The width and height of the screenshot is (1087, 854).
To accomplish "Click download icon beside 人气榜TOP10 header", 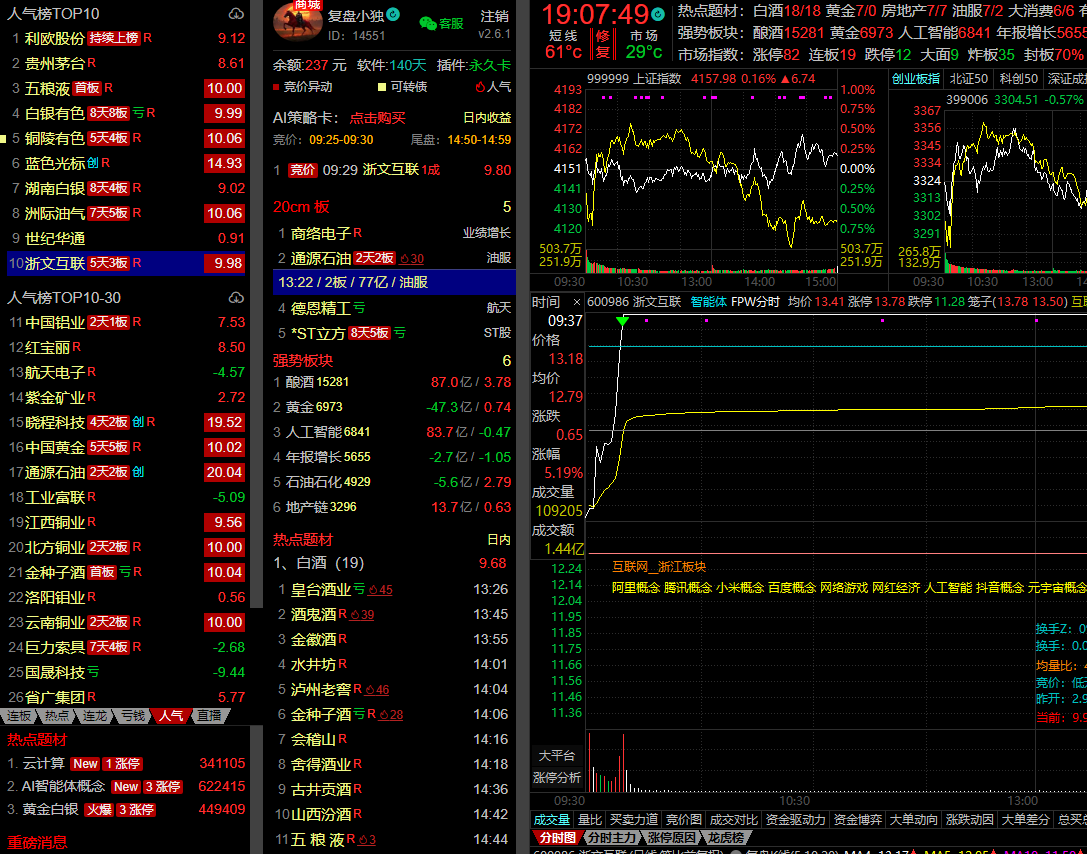I will pyautogui.click(x=236, y=14).
